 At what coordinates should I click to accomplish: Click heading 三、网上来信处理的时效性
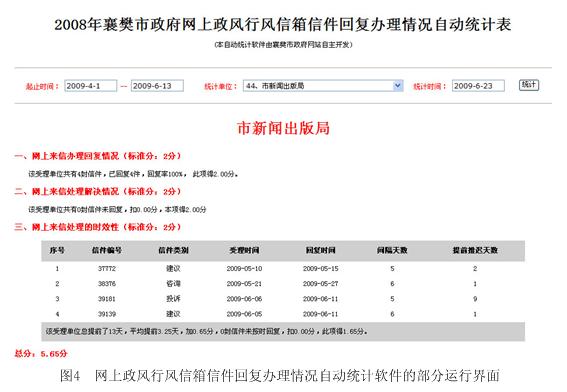pos(98,227)
